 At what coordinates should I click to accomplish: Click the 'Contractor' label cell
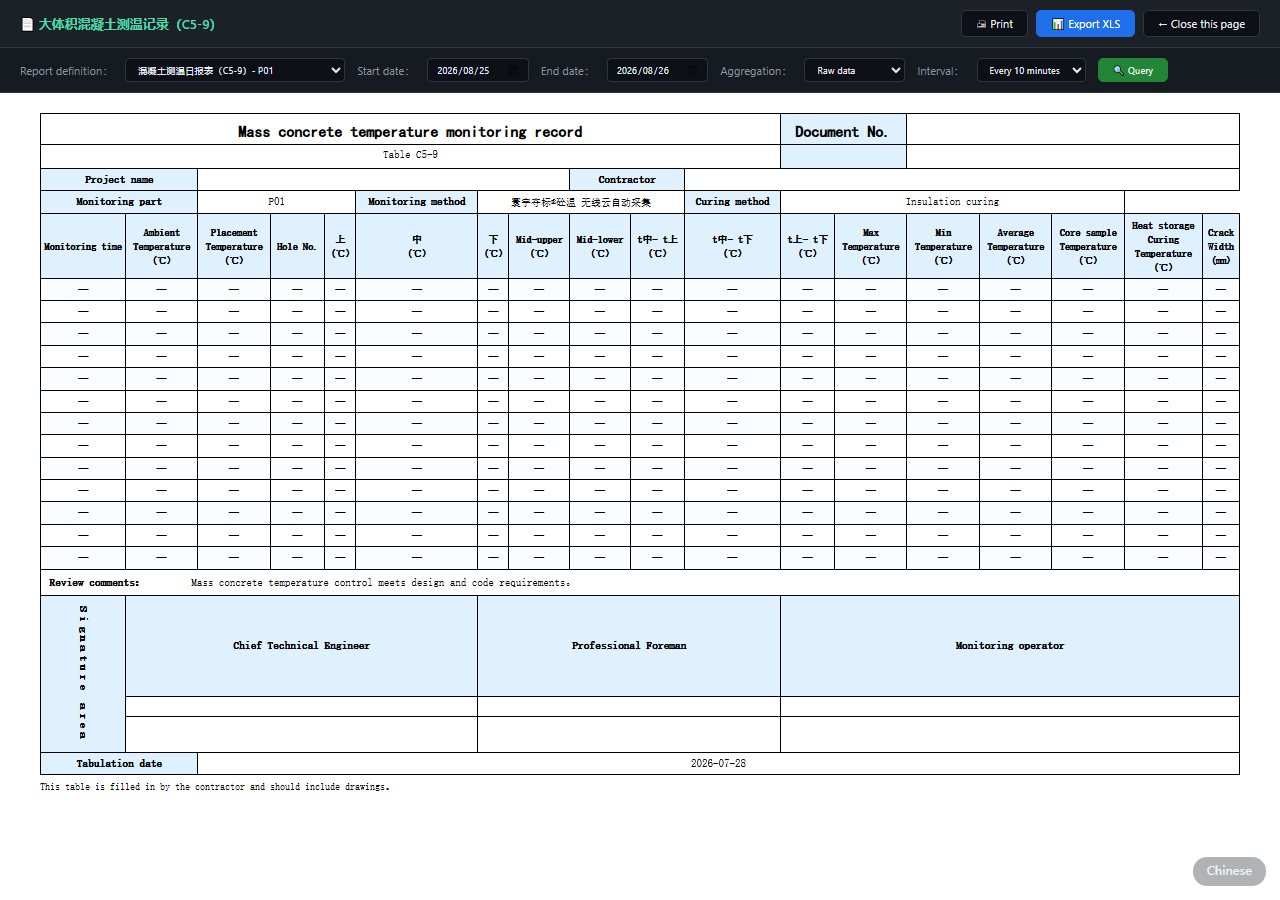point(627,180)
